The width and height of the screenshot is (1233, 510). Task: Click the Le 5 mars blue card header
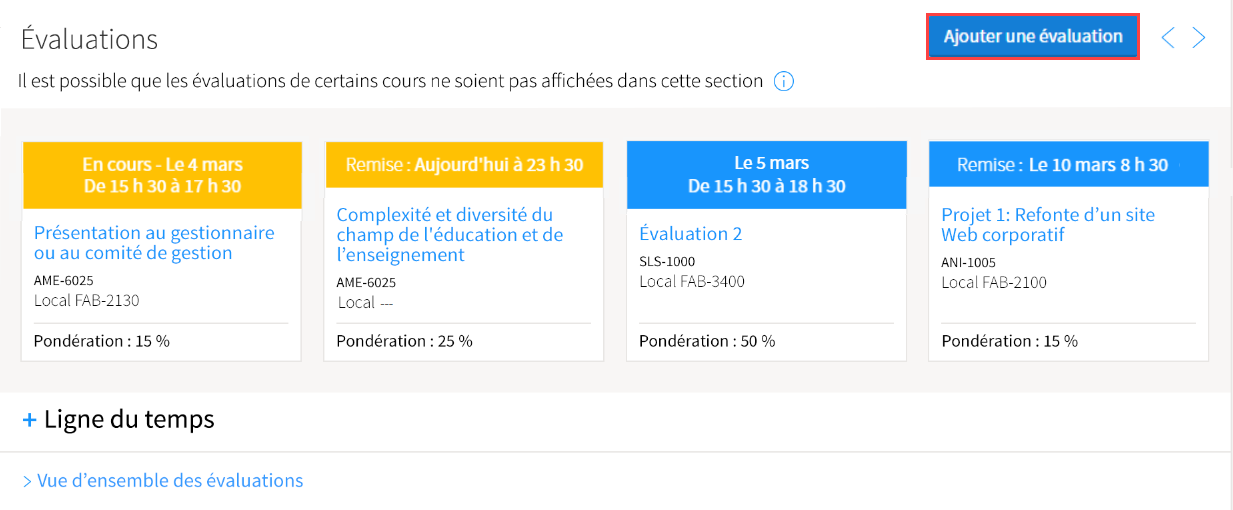(x=766, y=174)
